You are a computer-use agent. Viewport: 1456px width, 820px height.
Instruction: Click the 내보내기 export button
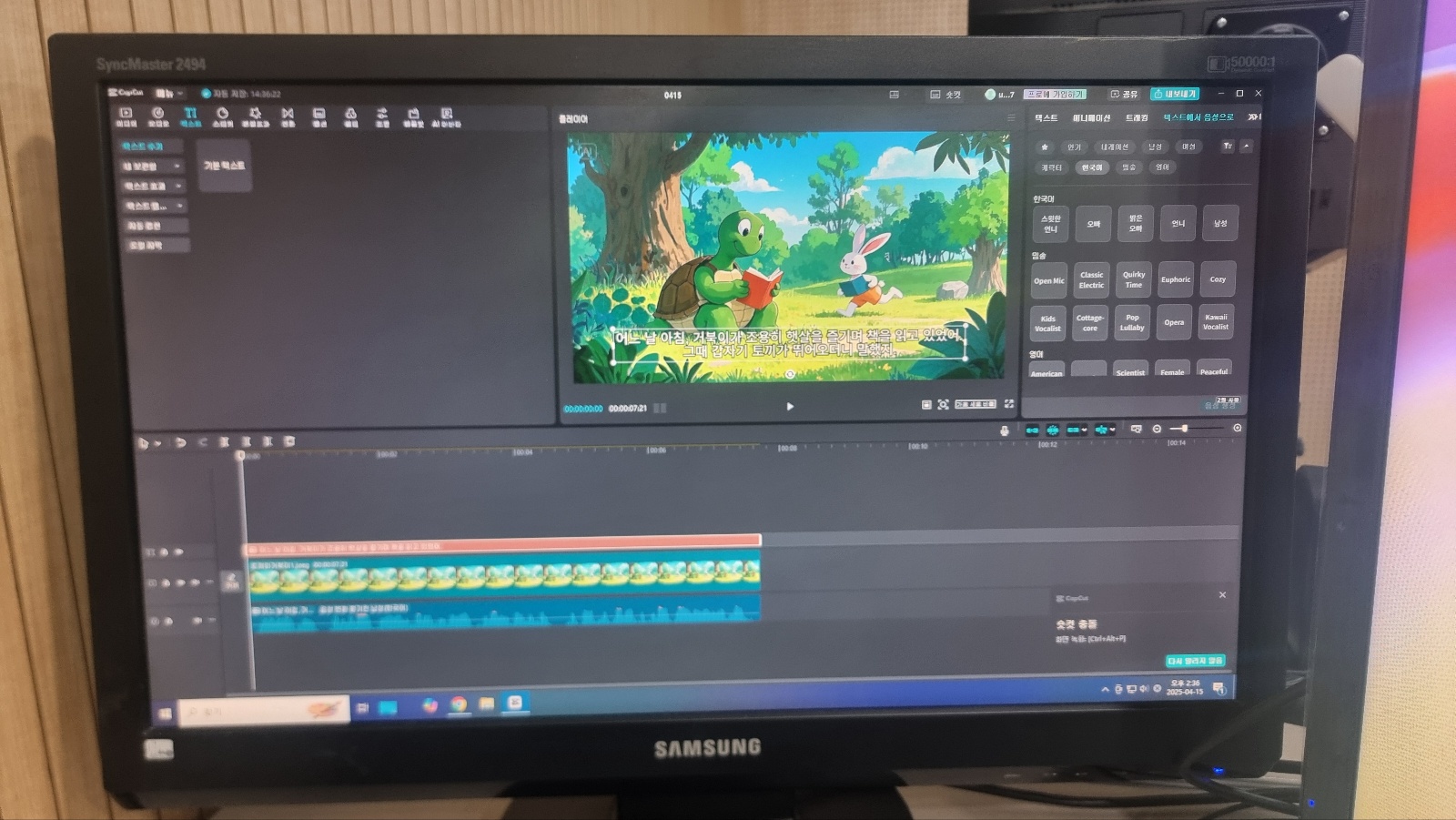pyautogui.click(x=1176, y=94)
